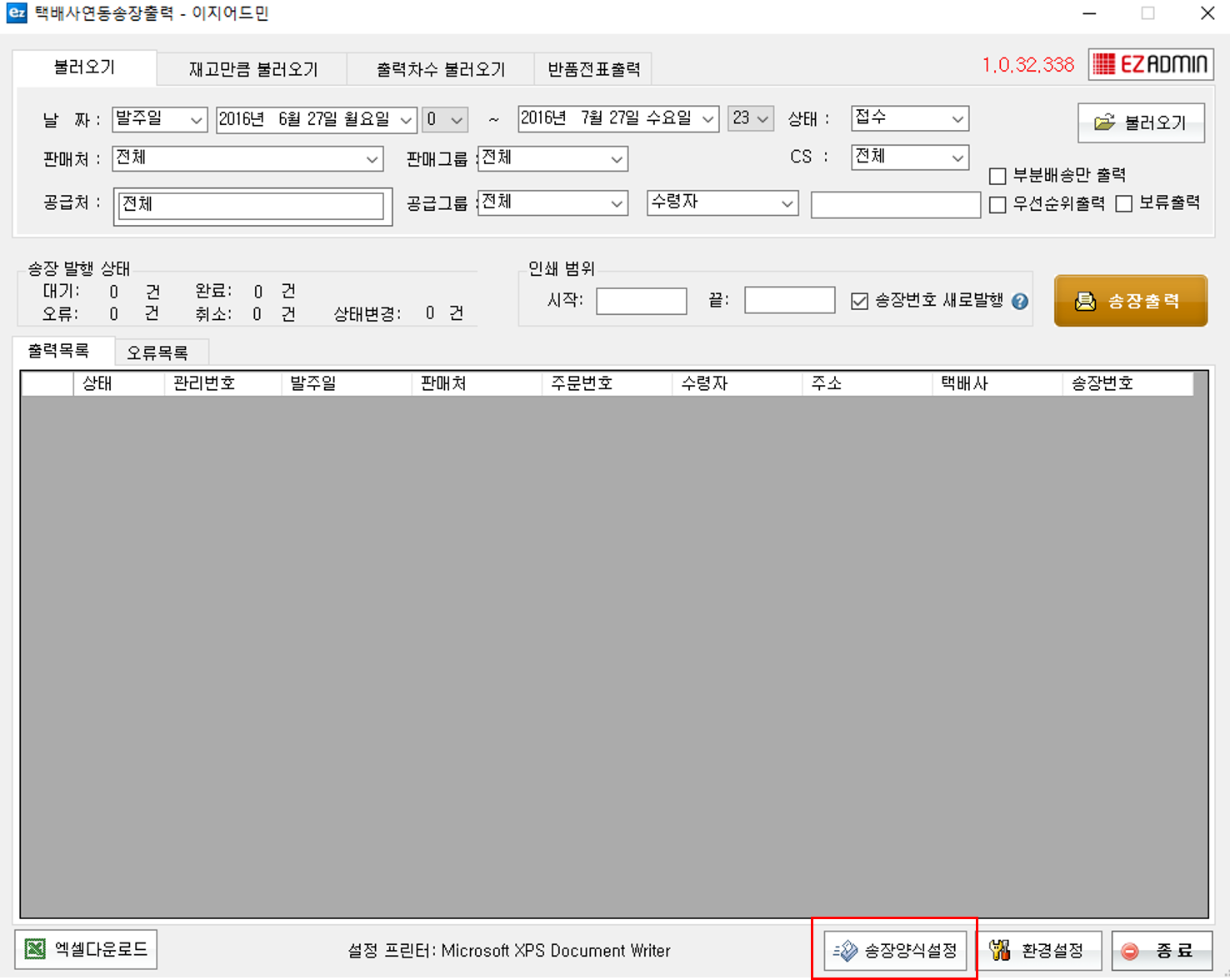Screen dimensions: 1230x980
Task: Click the EZADMIN logo
Action: pyautogui.click(x=1150, y=64)
